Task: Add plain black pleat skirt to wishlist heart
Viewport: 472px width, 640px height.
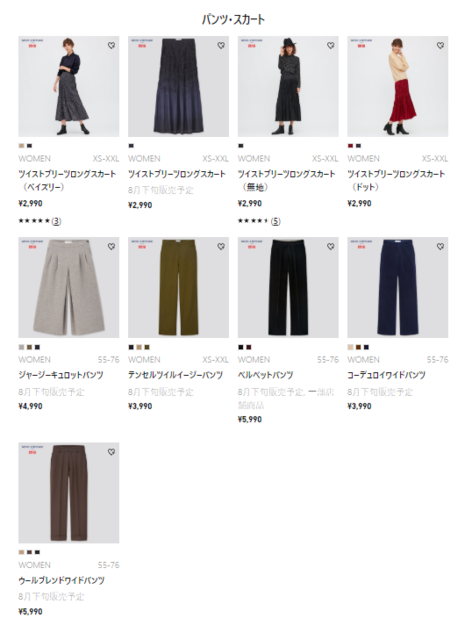Action: point(331,45)
